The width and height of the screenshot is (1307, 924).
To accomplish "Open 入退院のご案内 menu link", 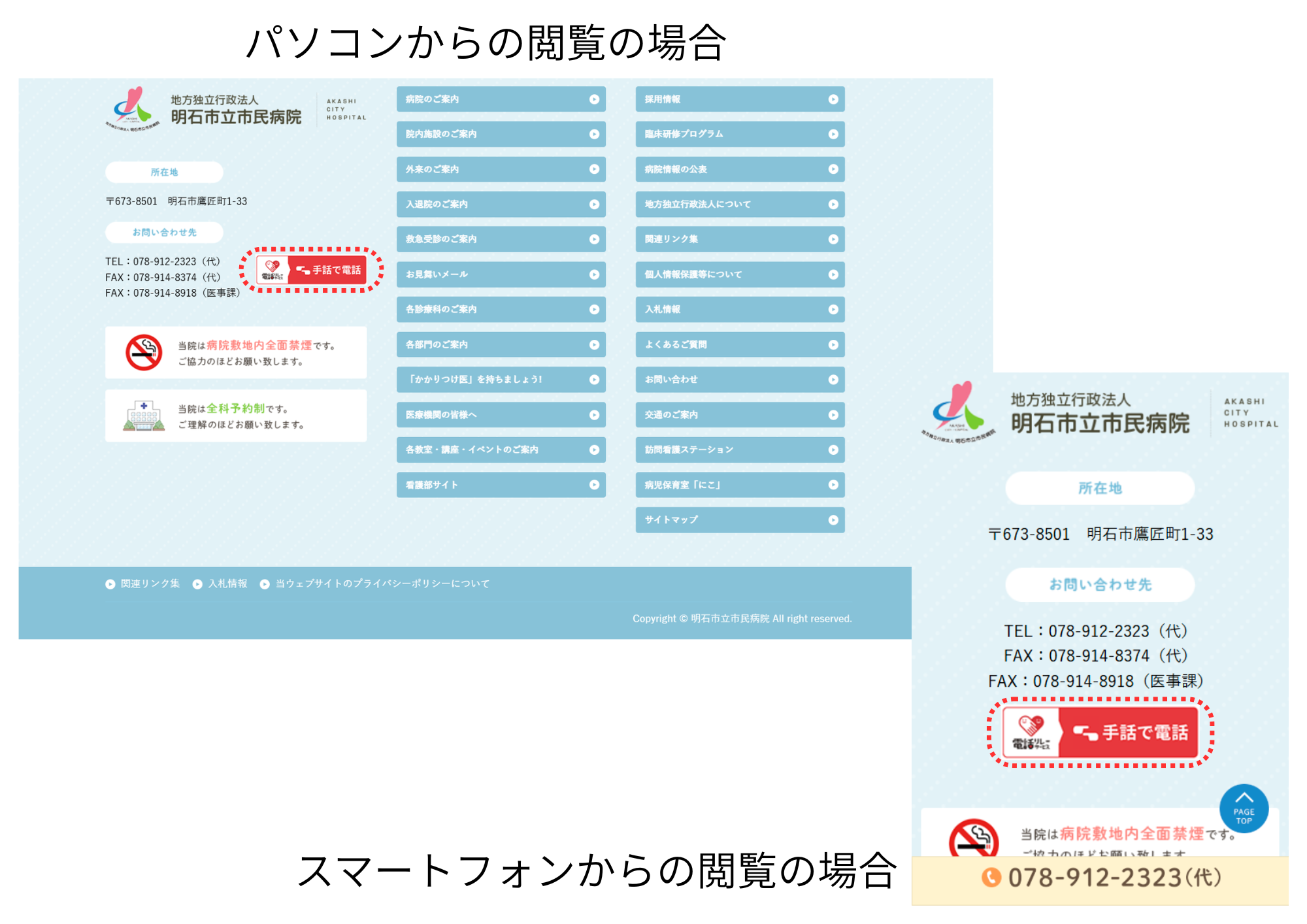I will [x=501, y=205].
